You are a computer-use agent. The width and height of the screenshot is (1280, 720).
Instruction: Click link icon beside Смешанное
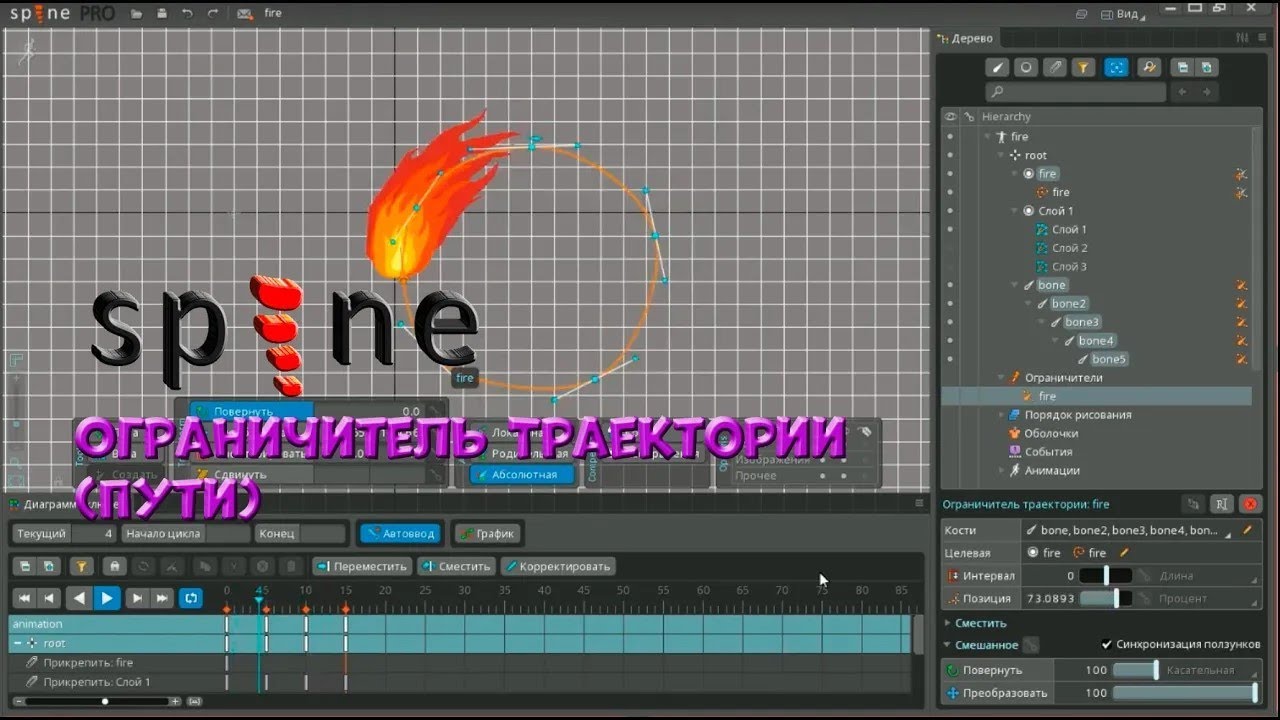coord(1030,645)
